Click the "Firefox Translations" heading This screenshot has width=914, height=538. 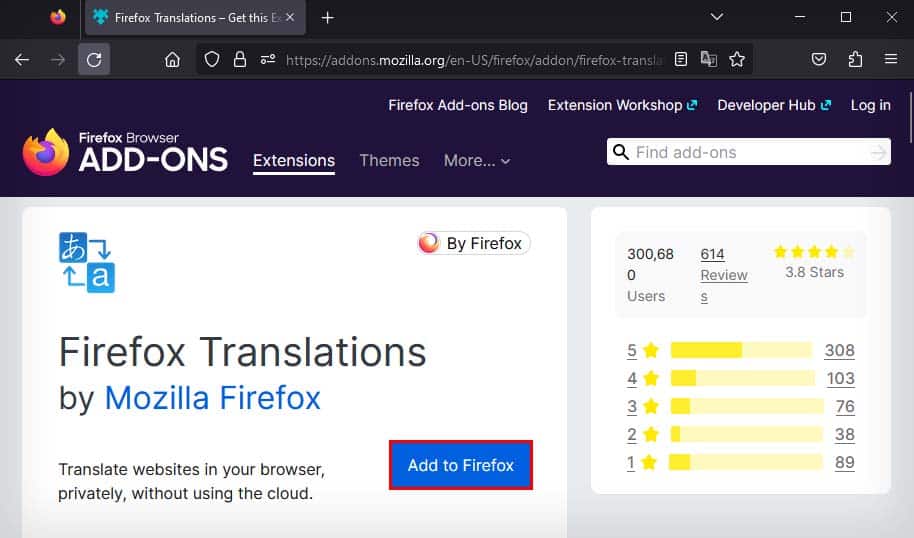pos(242,352)
